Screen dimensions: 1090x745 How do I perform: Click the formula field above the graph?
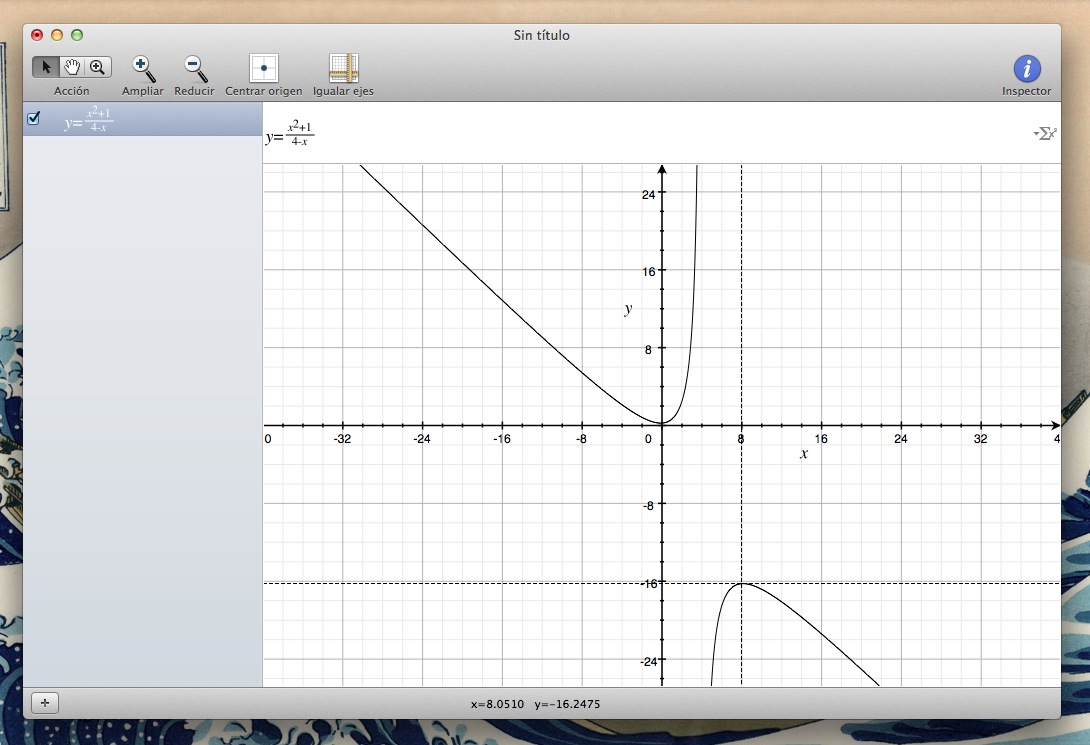(290, 134)
